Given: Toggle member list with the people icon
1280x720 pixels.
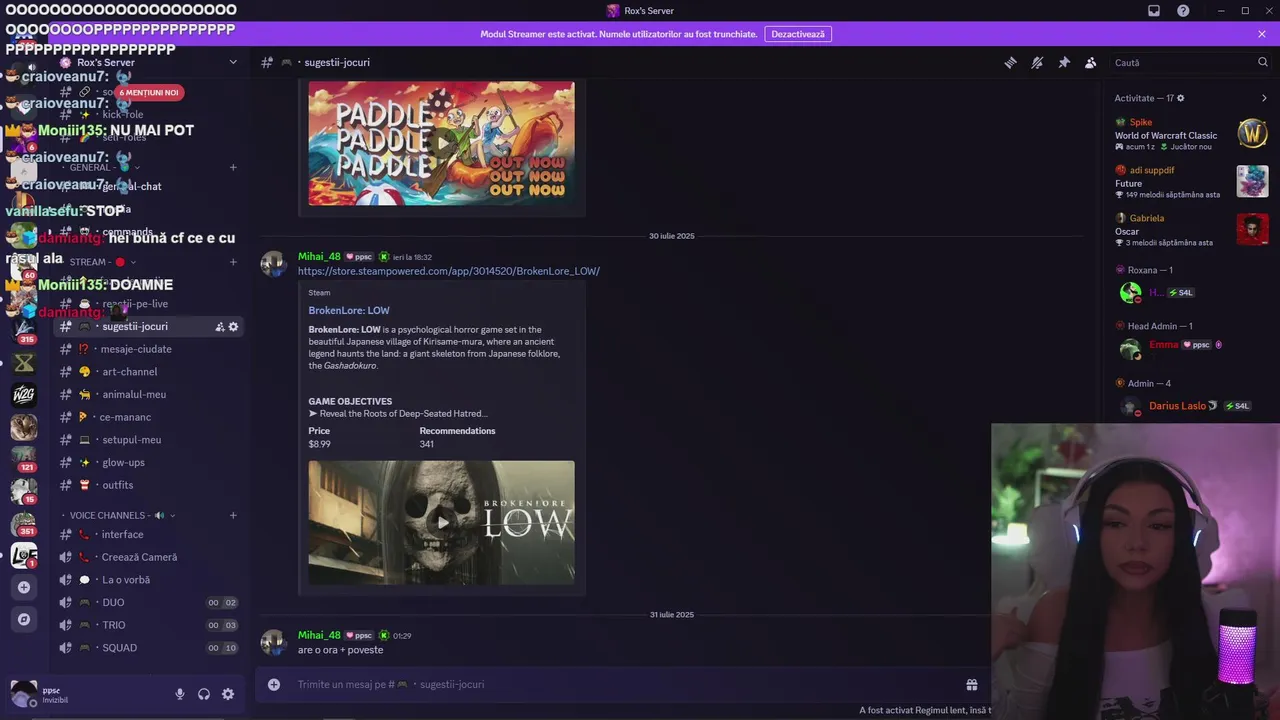Looking at the screenshot, I should (x=1091, y=62).
